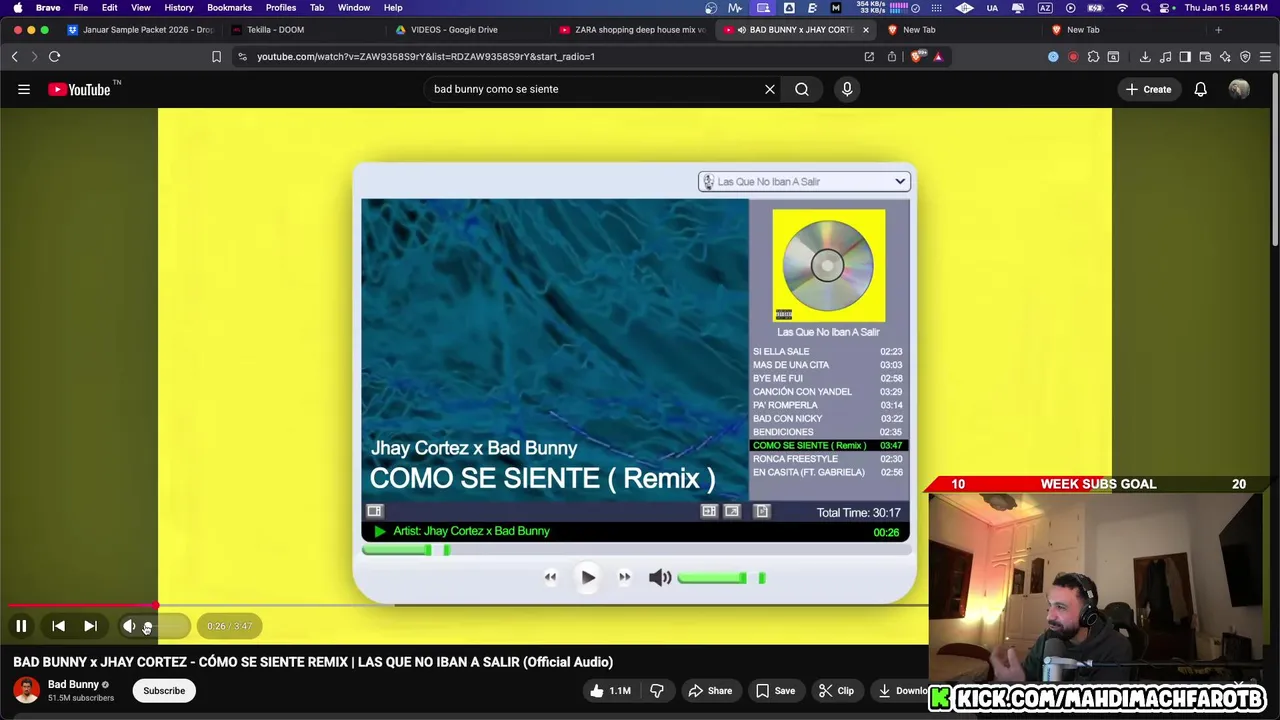Mute the YouTube player volume
Screen dimensions: 1280x720
pyautogui.click(x=129, y=626)
